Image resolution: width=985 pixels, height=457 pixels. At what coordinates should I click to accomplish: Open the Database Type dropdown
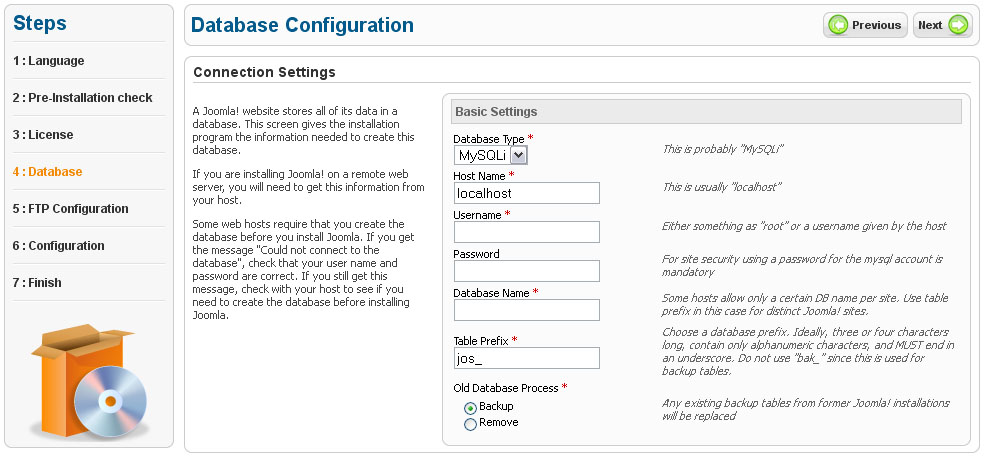[491, 155]
